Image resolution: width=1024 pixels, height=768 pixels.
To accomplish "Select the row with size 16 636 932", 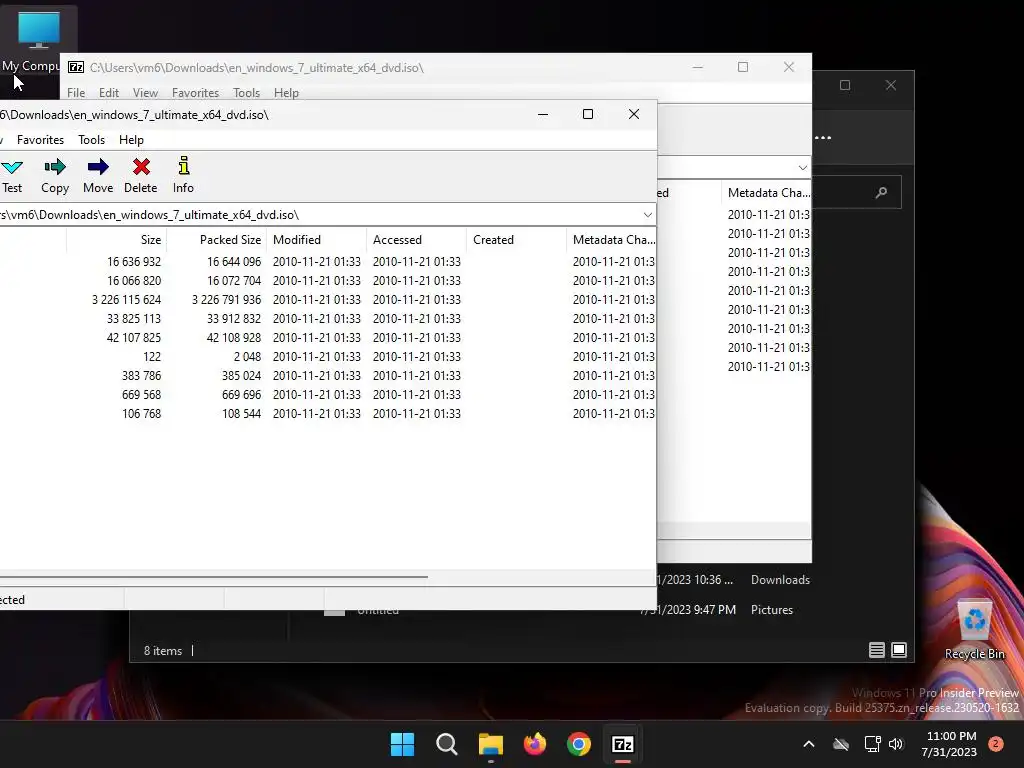I will pos(328,261).
